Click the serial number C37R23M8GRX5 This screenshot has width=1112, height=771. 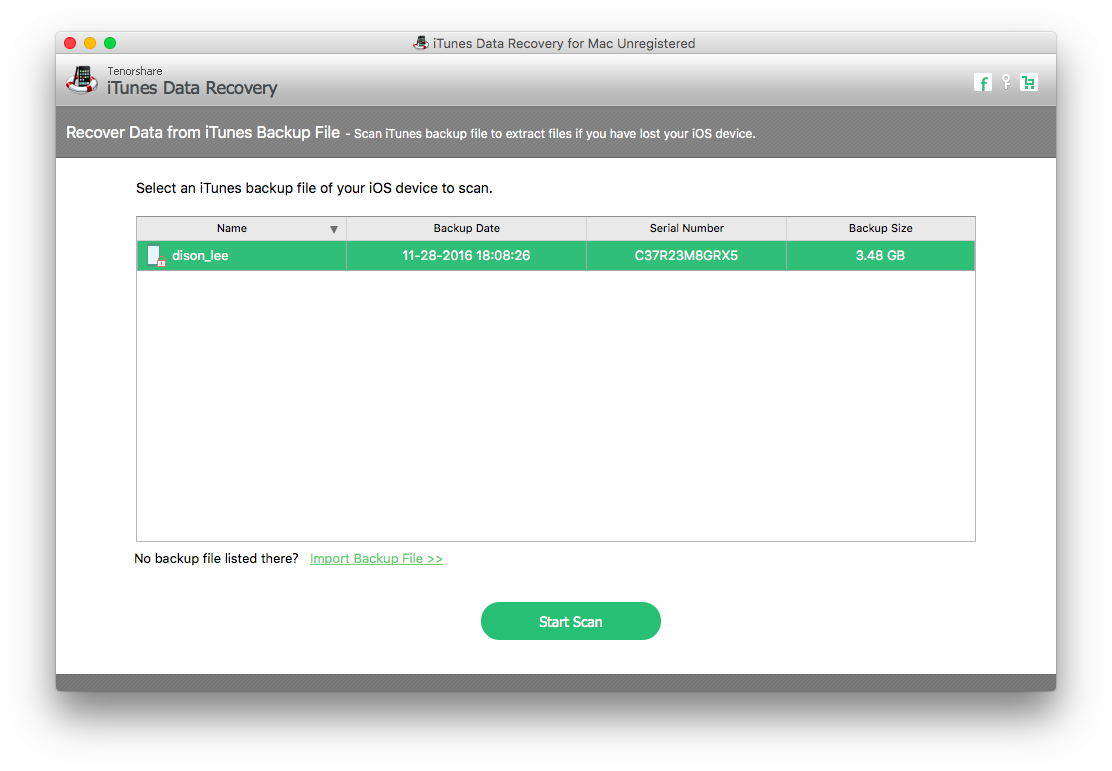pos(686,255)
